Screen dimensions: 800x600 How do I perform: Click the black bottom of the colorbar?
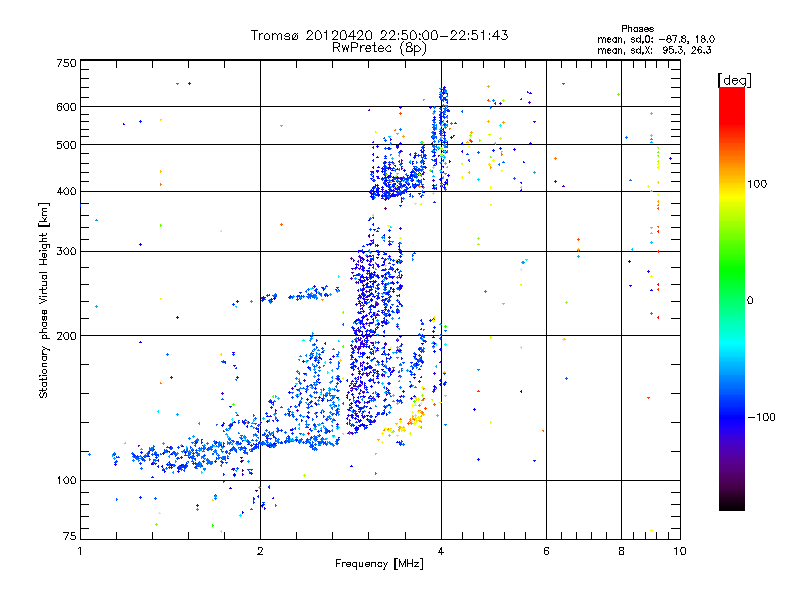click(732, 503)
